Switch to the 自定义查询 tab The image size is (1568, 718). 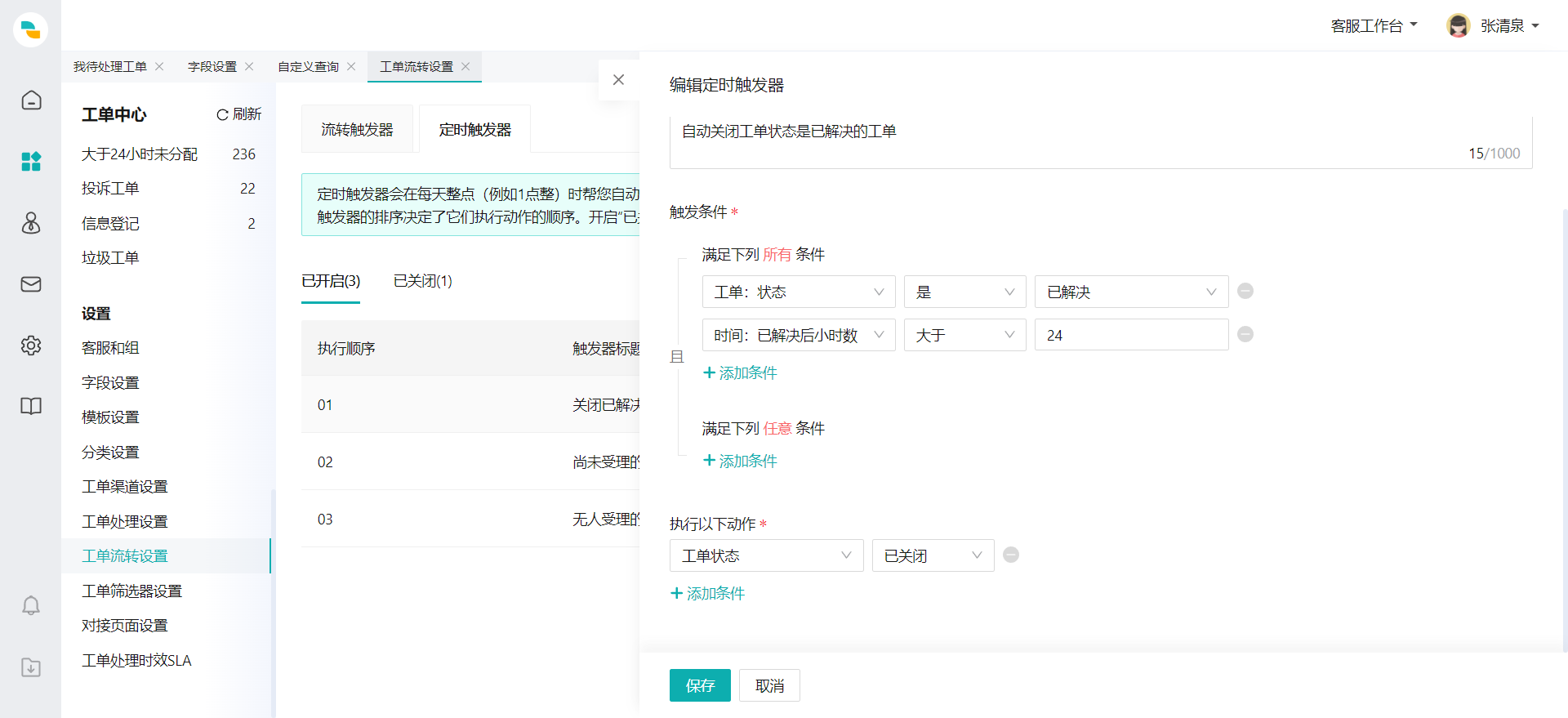point(308,67)
